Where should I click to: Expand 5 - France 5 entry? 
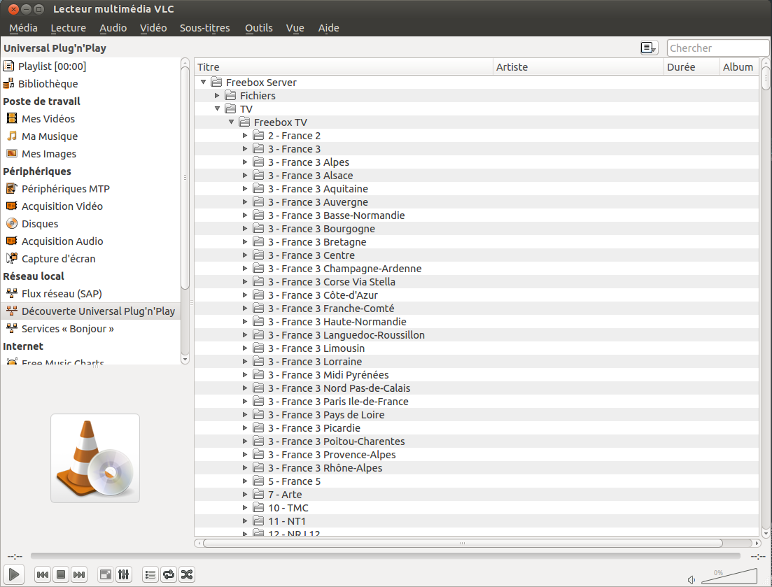245,481
